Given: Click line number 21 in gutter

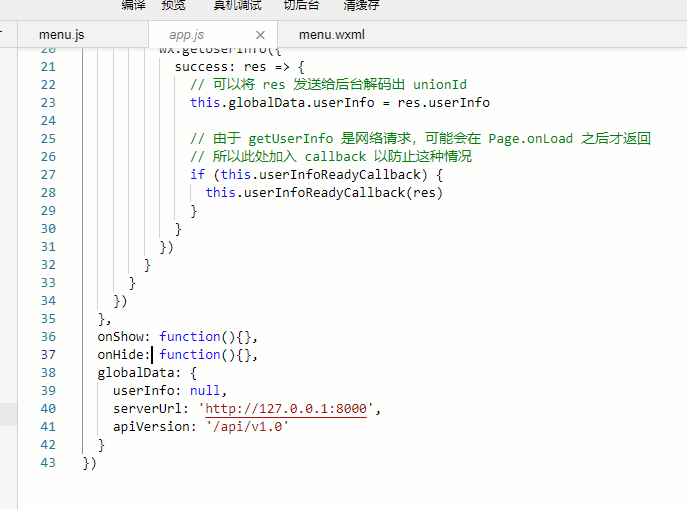Looking at the screenshot, I should point(48,67).
